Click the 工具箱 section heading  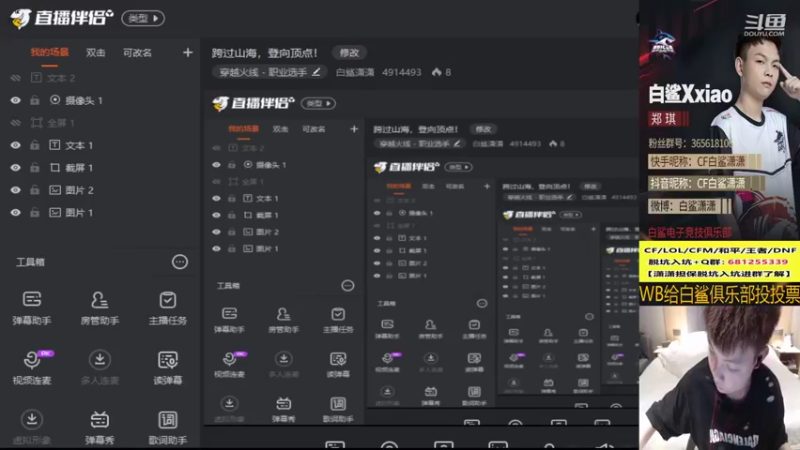click(x=30, y=262)
